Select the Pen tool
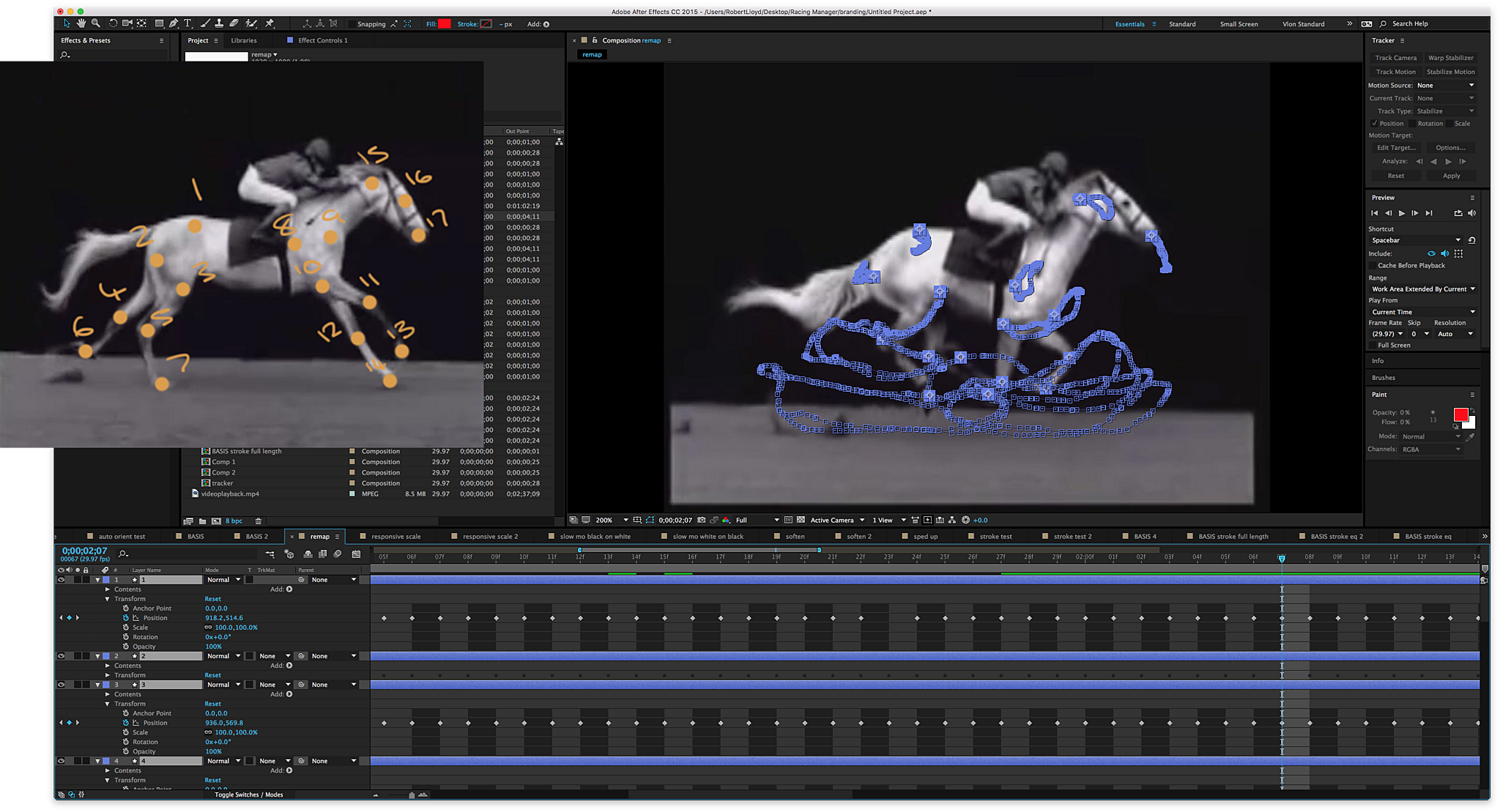This screenshot has width=1500, height=812. coord(174,23)
